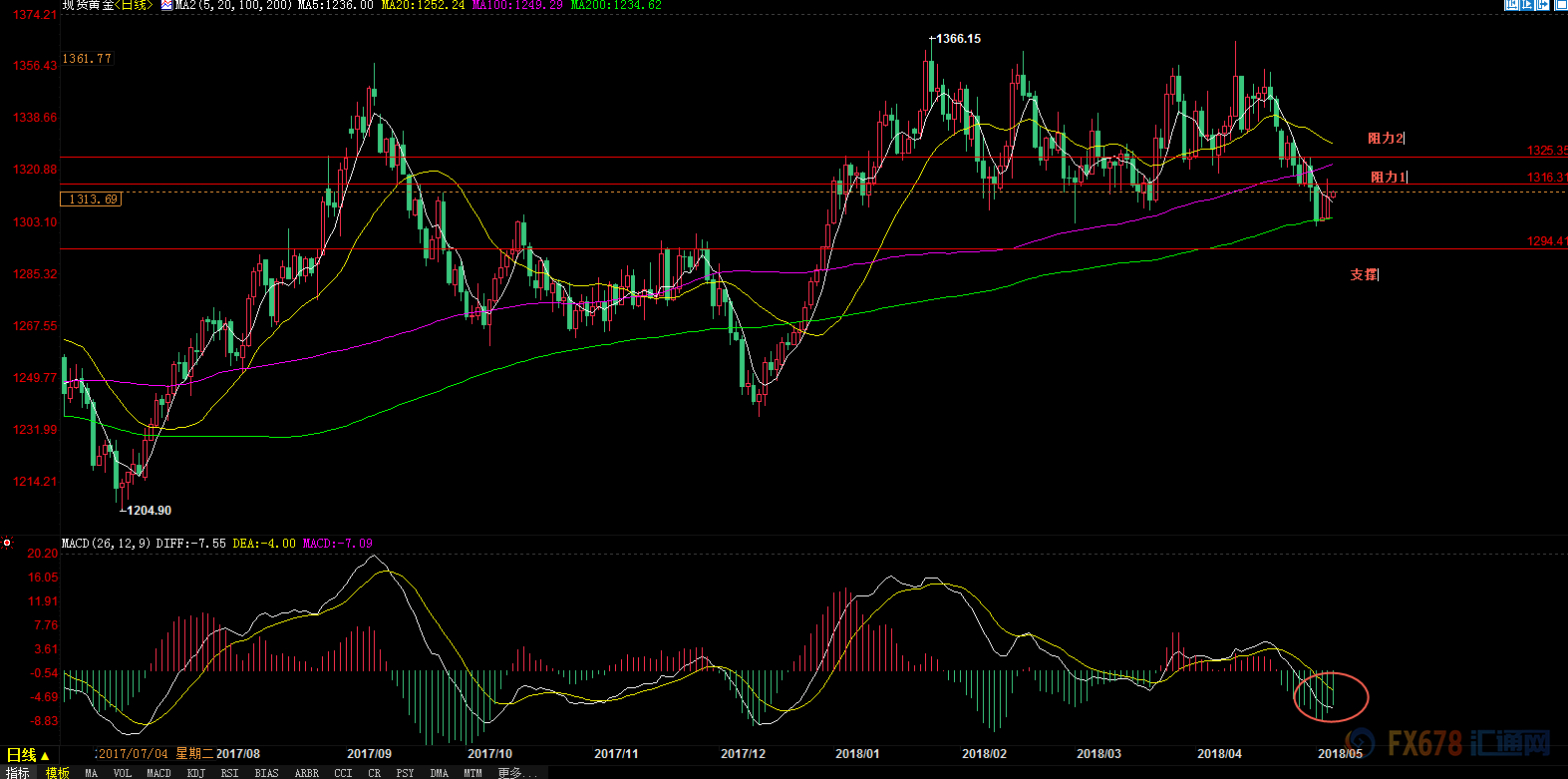Open the 日线 period selector
Screen dimensions: 1568x779
tap(28, 755)
